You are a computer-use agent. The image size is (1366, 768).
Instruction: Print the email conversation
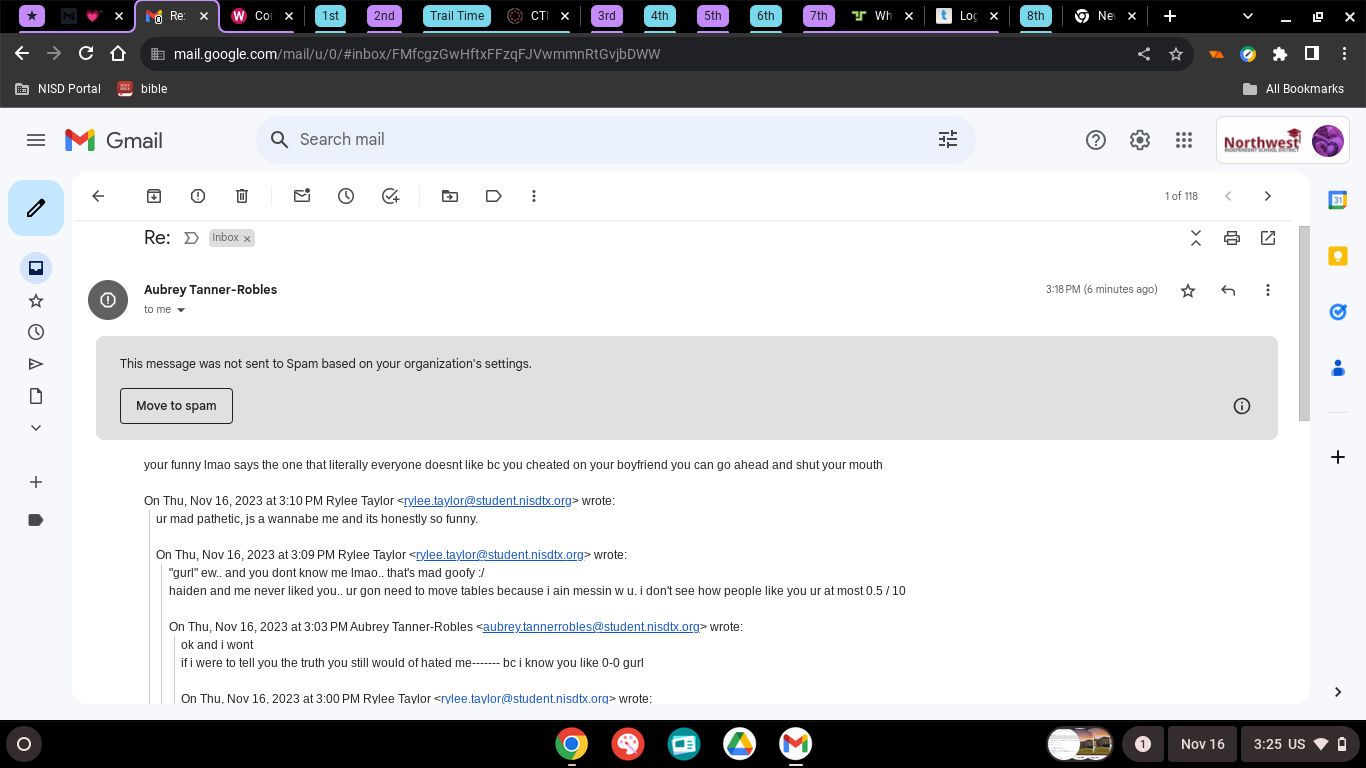1231,238
